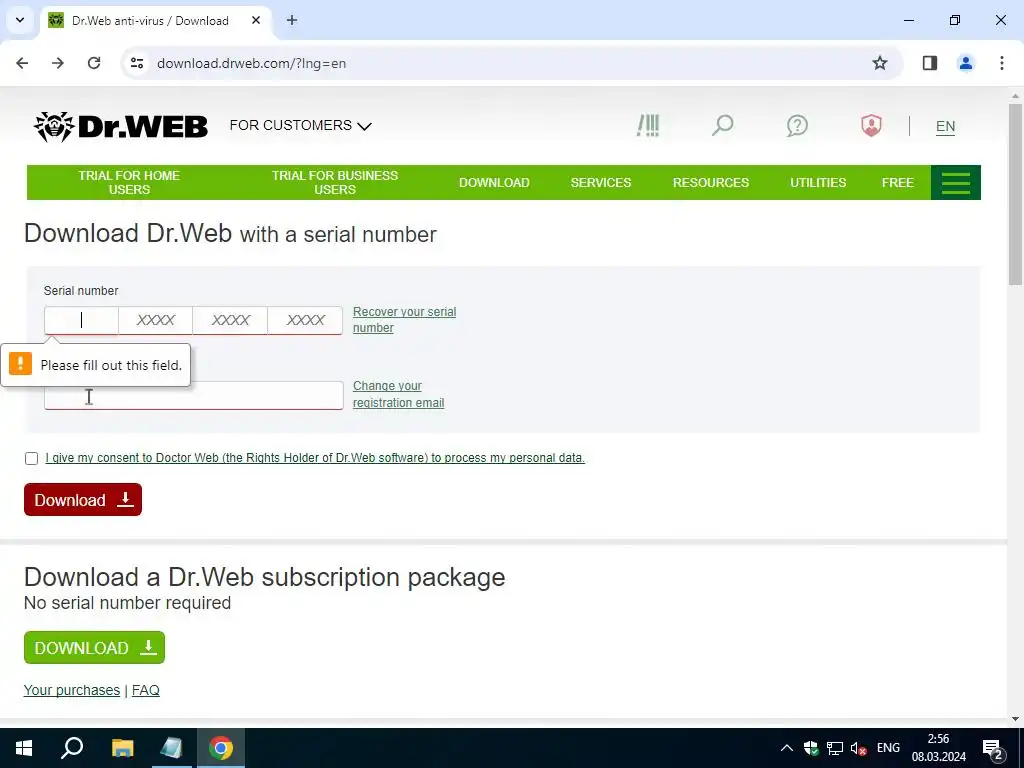Open muted volume tray icon
Screen dimensions: 1024x768
[x=858, y=748]
